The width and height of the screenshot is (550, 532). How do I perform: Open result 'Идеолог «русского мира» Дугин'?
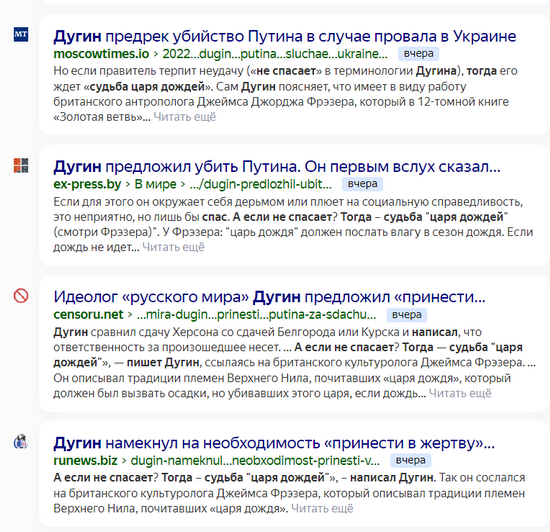pyautogui.click(x=269, y=297)
